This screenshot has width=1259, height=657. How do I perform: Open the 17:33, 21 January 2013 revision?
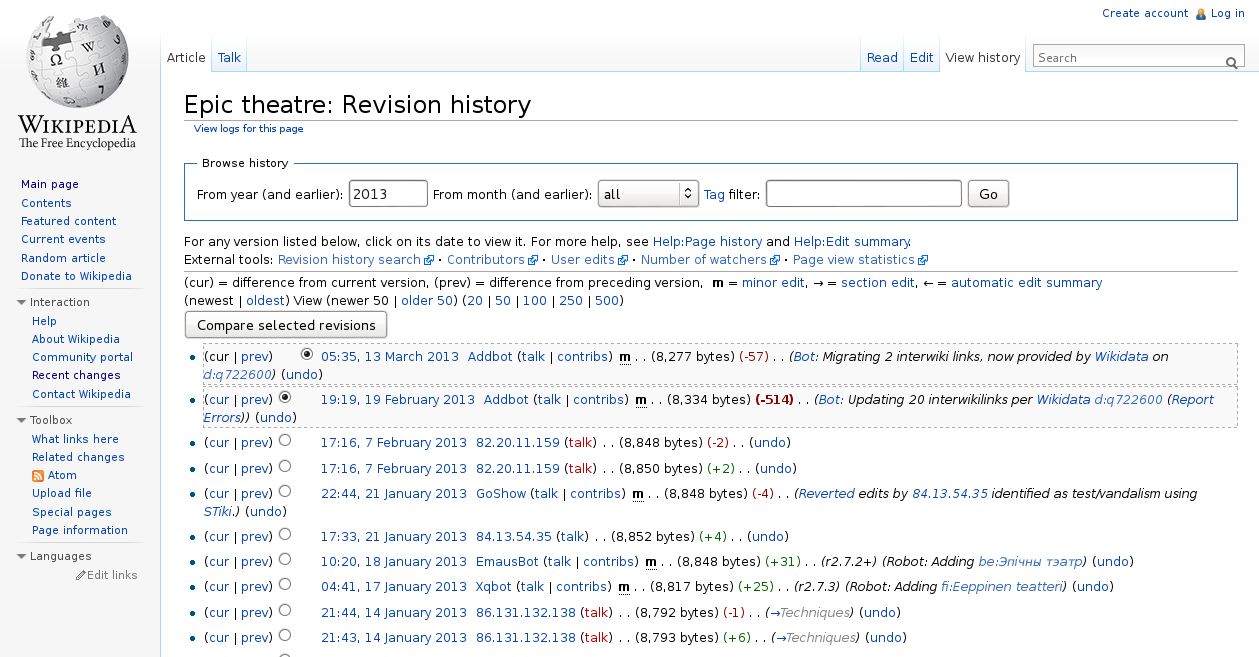coord(394,537)
